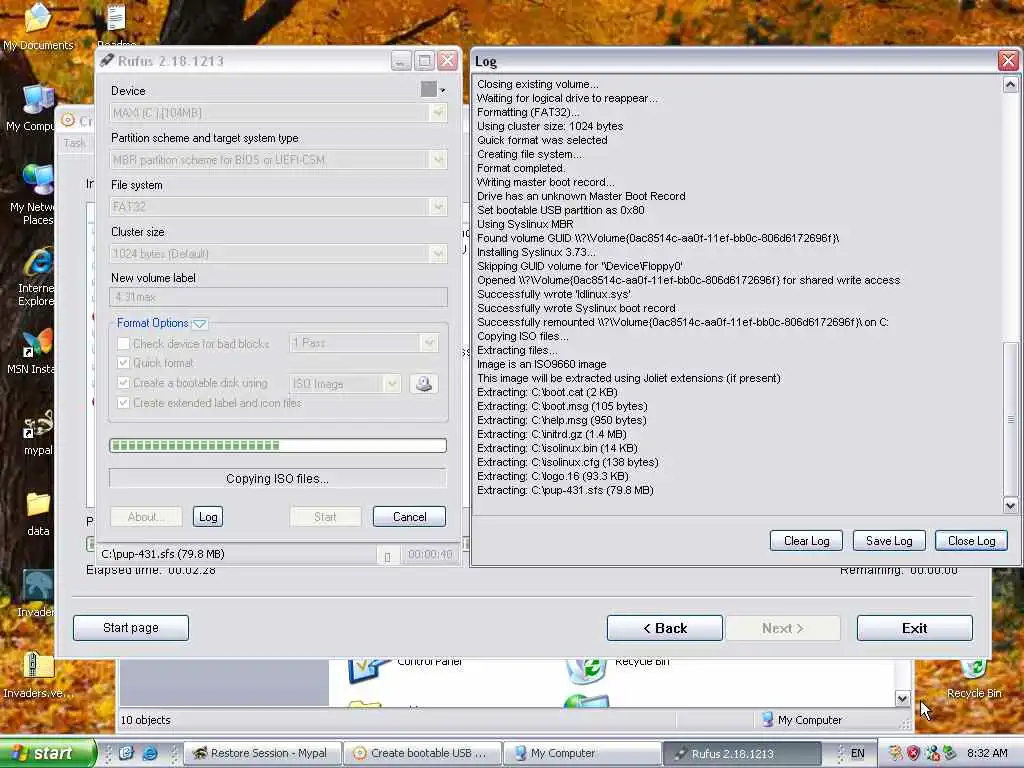Click the Start page button
This screenshot has height=768, width=1024.
pyautogui.click(x=131, y=628)
